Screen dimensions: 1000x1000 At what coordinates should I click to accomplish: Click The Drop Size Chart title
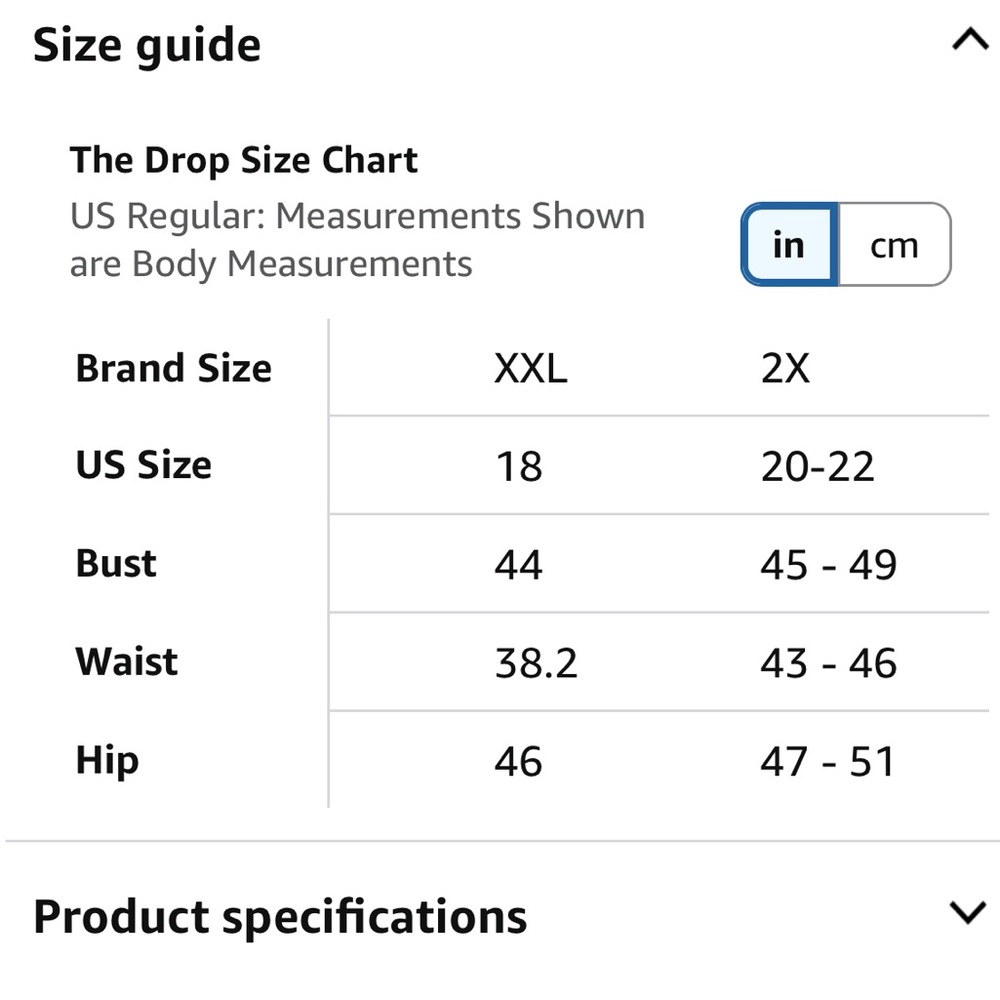pyautogui.click(x=244, y=160)
